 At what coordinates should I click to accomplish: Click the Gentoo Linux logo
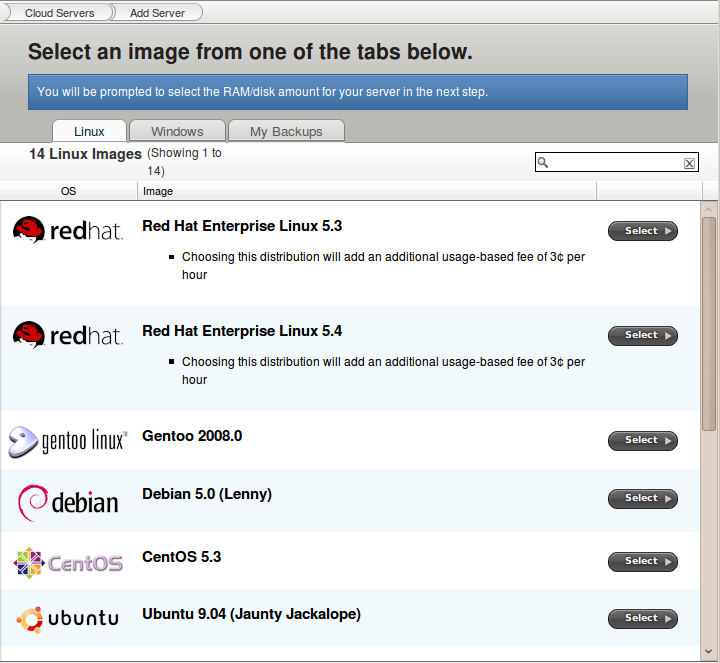point(68,442)
